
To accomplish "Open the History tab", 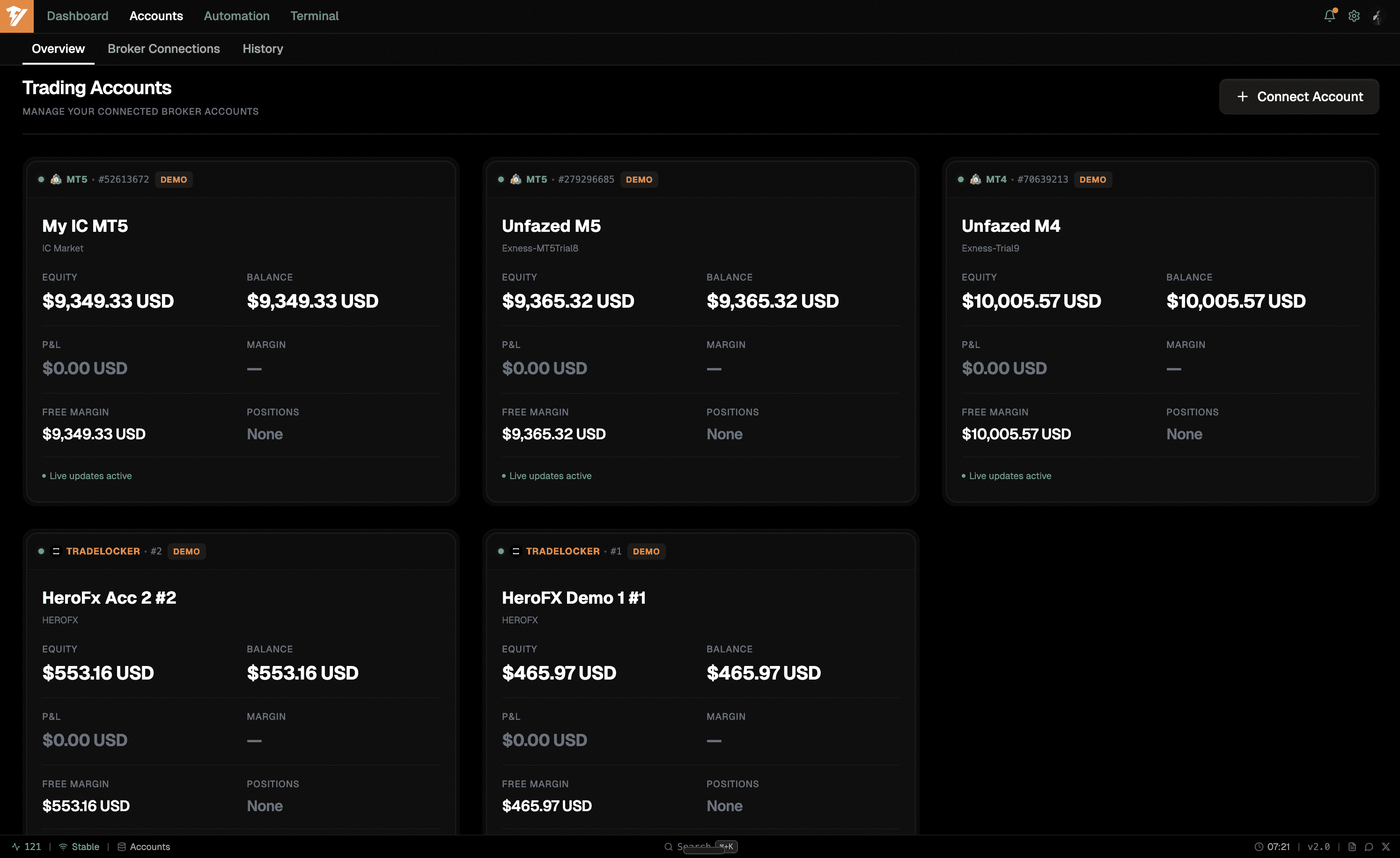I will [263, 49].
